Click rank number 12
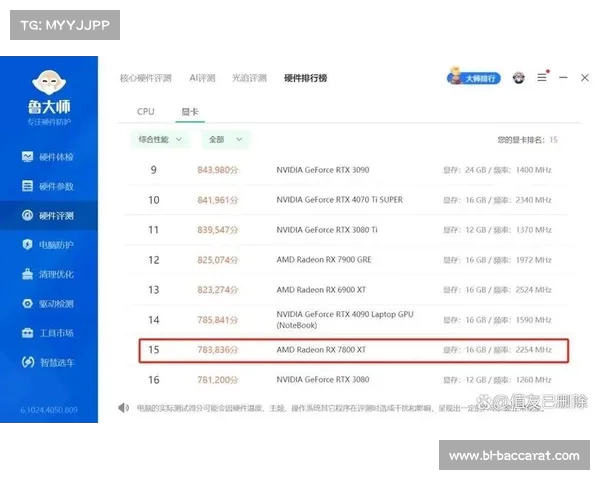Viewport: 600px width, 480px height. tap(153, 260)
